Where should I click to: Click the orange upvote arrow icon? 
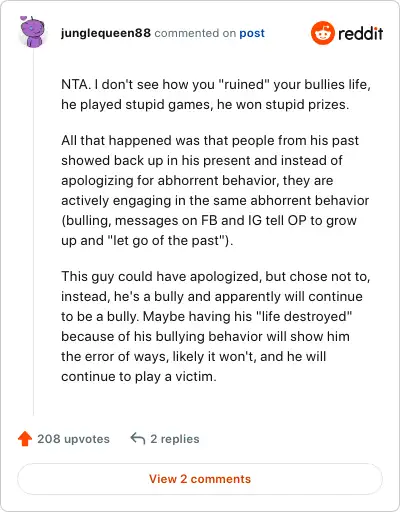[25, 439]
